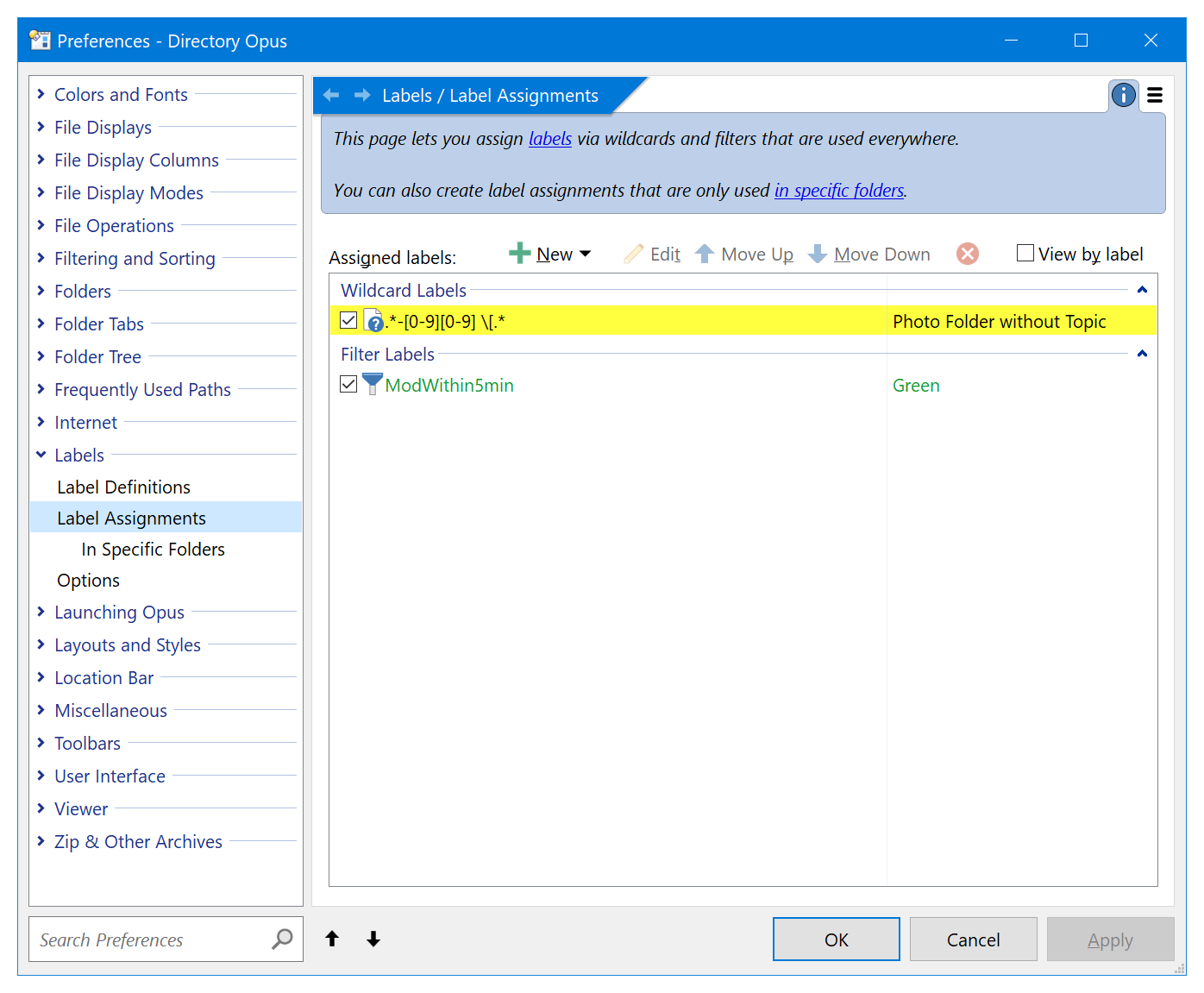
Task: Click the previous result up arrow
Action: (332, 939)
